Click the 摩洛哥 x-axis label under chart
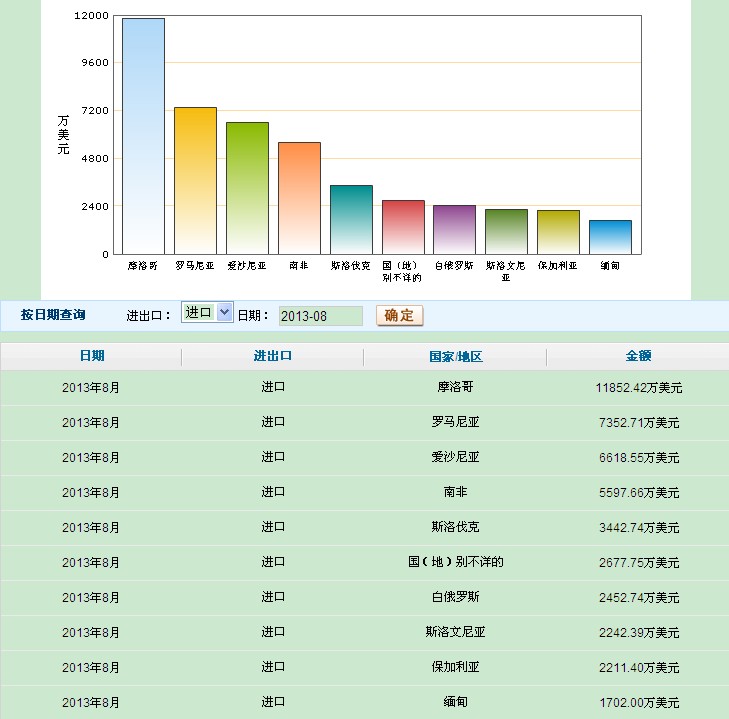729x719 pixels. (x=143, y=266)
